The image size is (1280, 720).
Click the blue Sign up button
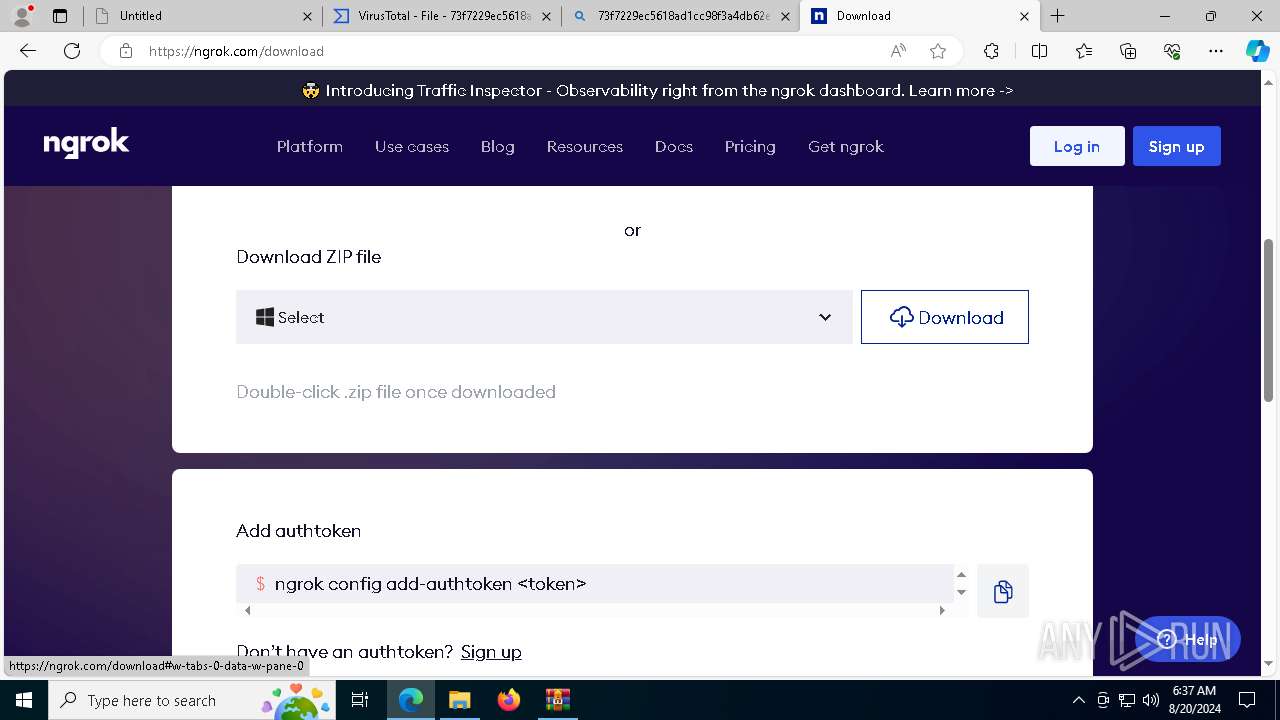coord(1177,146)
